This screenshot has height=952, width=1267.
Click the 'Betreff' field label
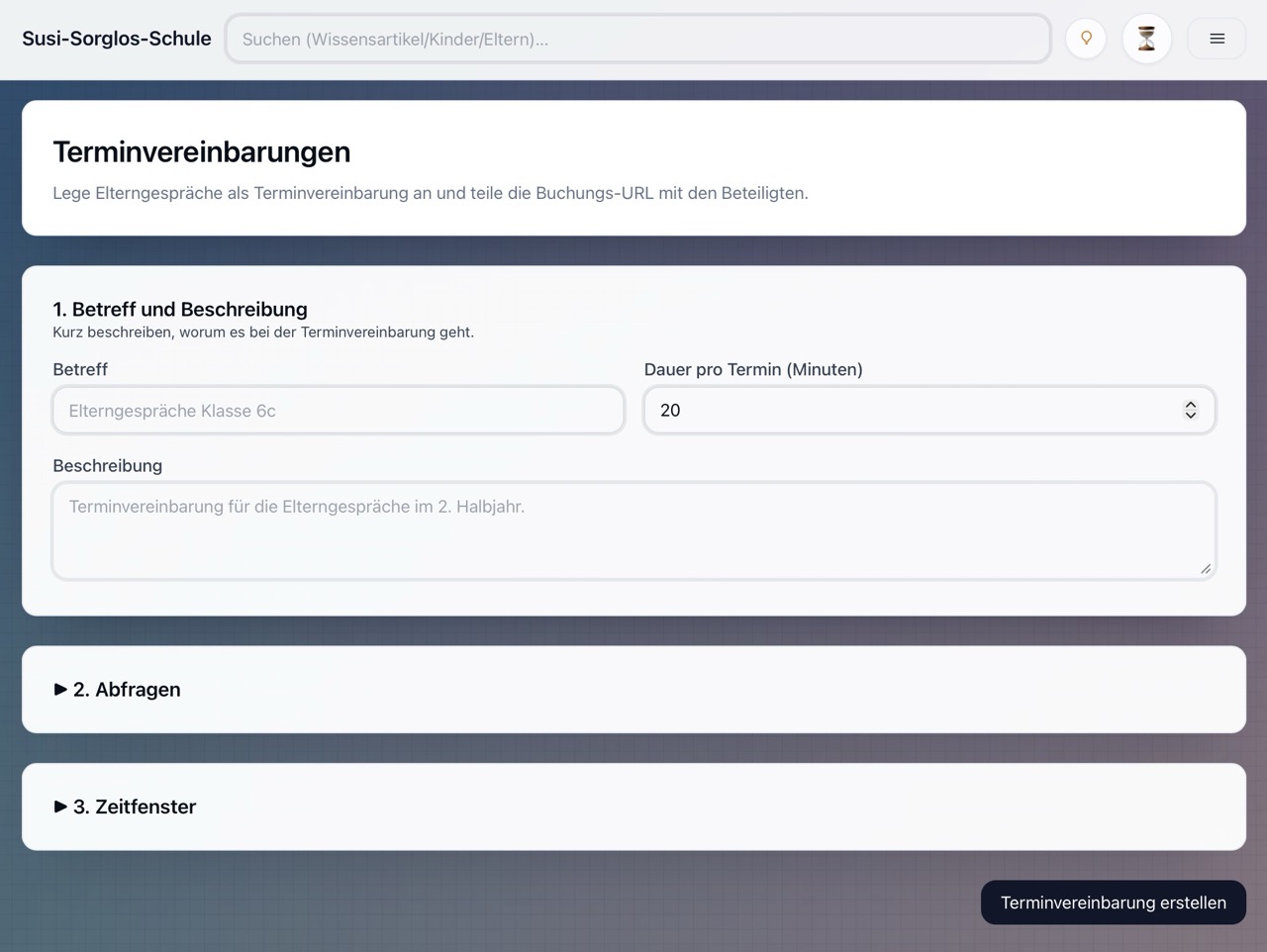(x=80, y=369)
